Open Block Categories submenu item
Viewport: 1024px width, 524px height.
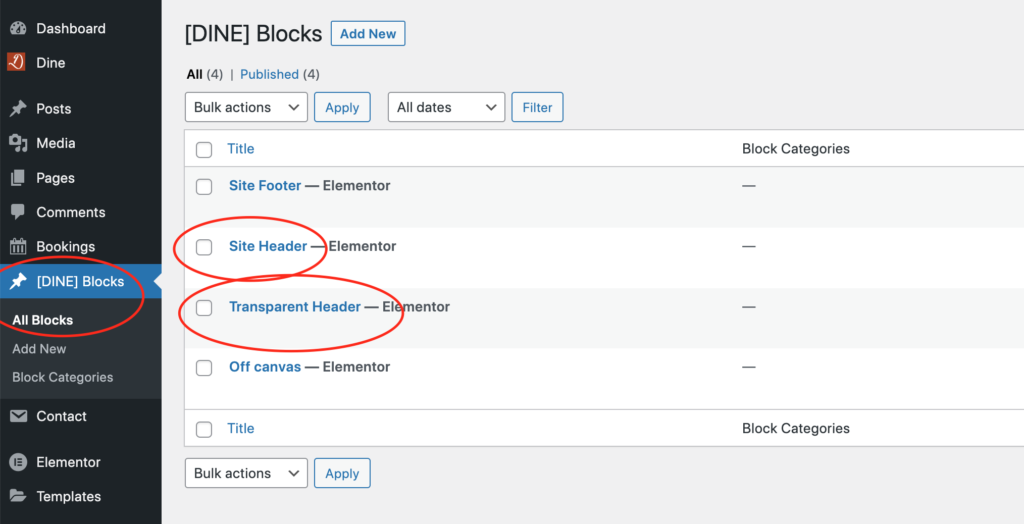[63, 377]
